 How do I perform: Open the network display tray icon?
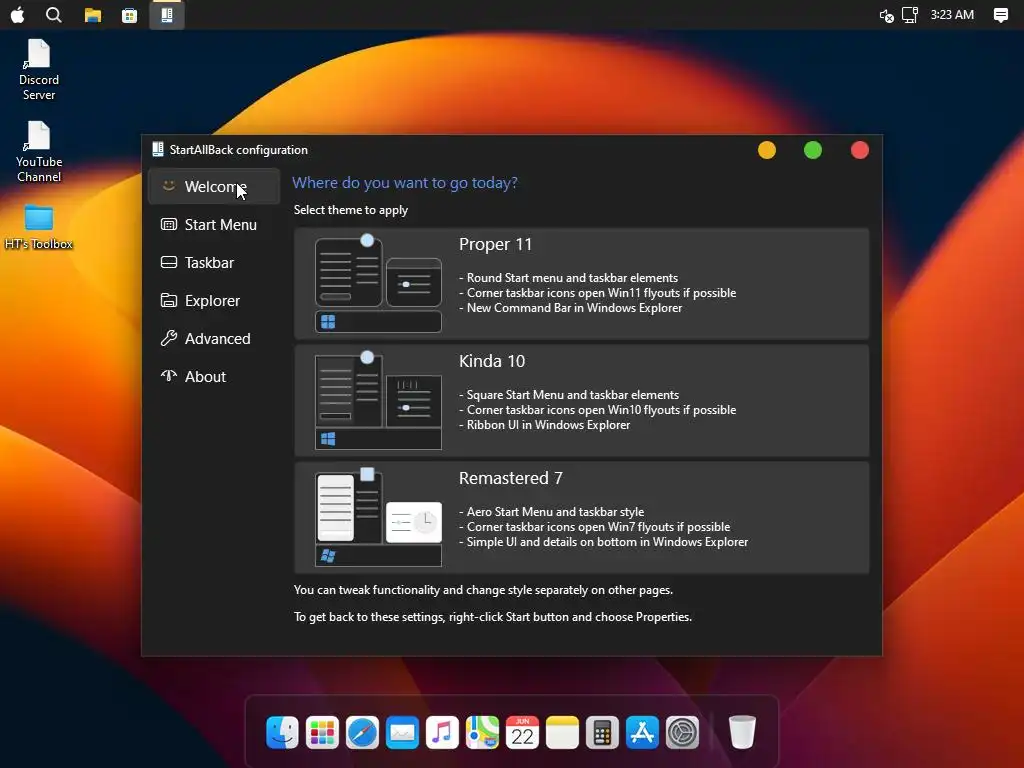pos(910,15)
